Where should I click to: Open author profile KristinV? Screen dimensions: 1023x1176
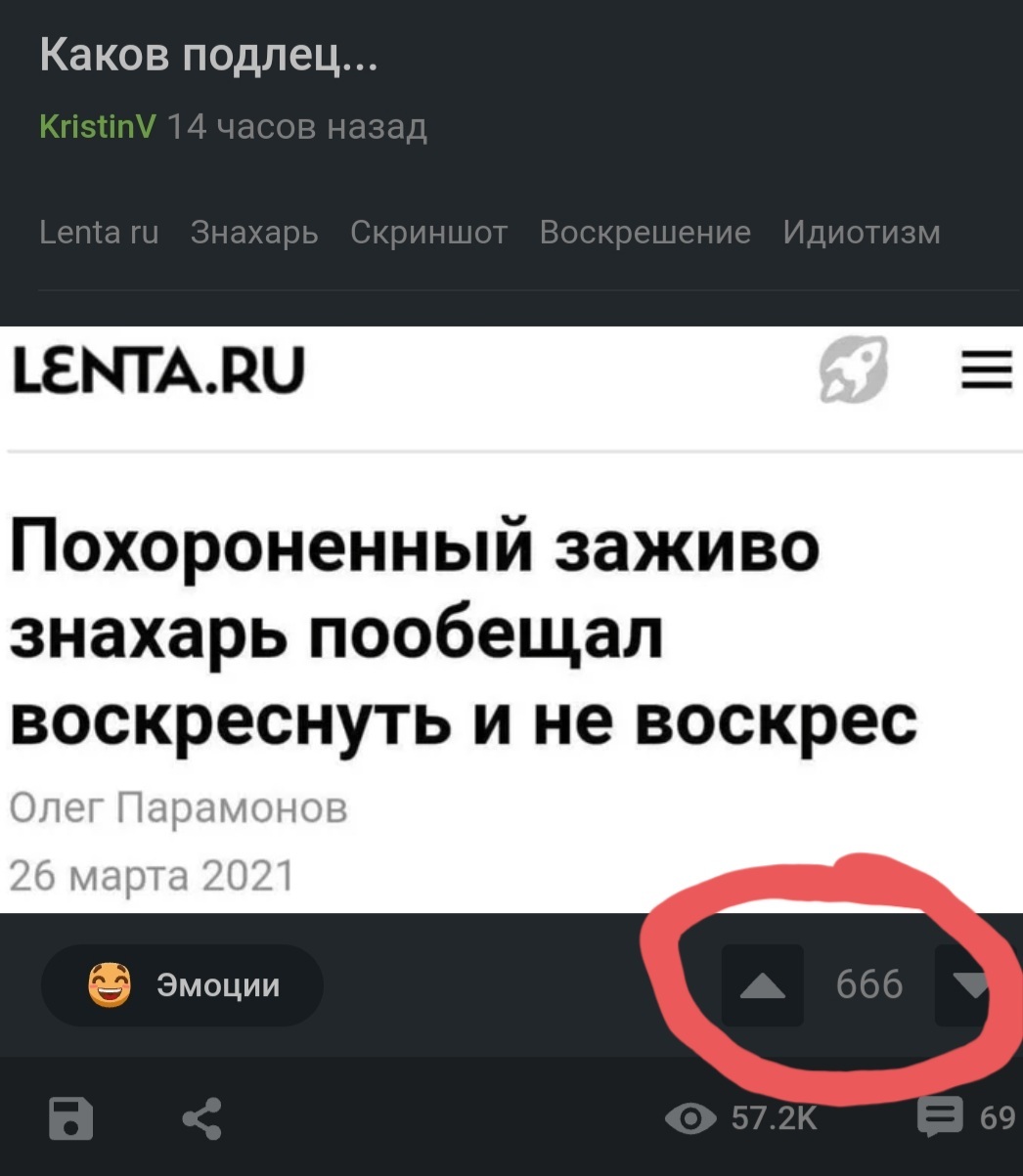point(98,127)
